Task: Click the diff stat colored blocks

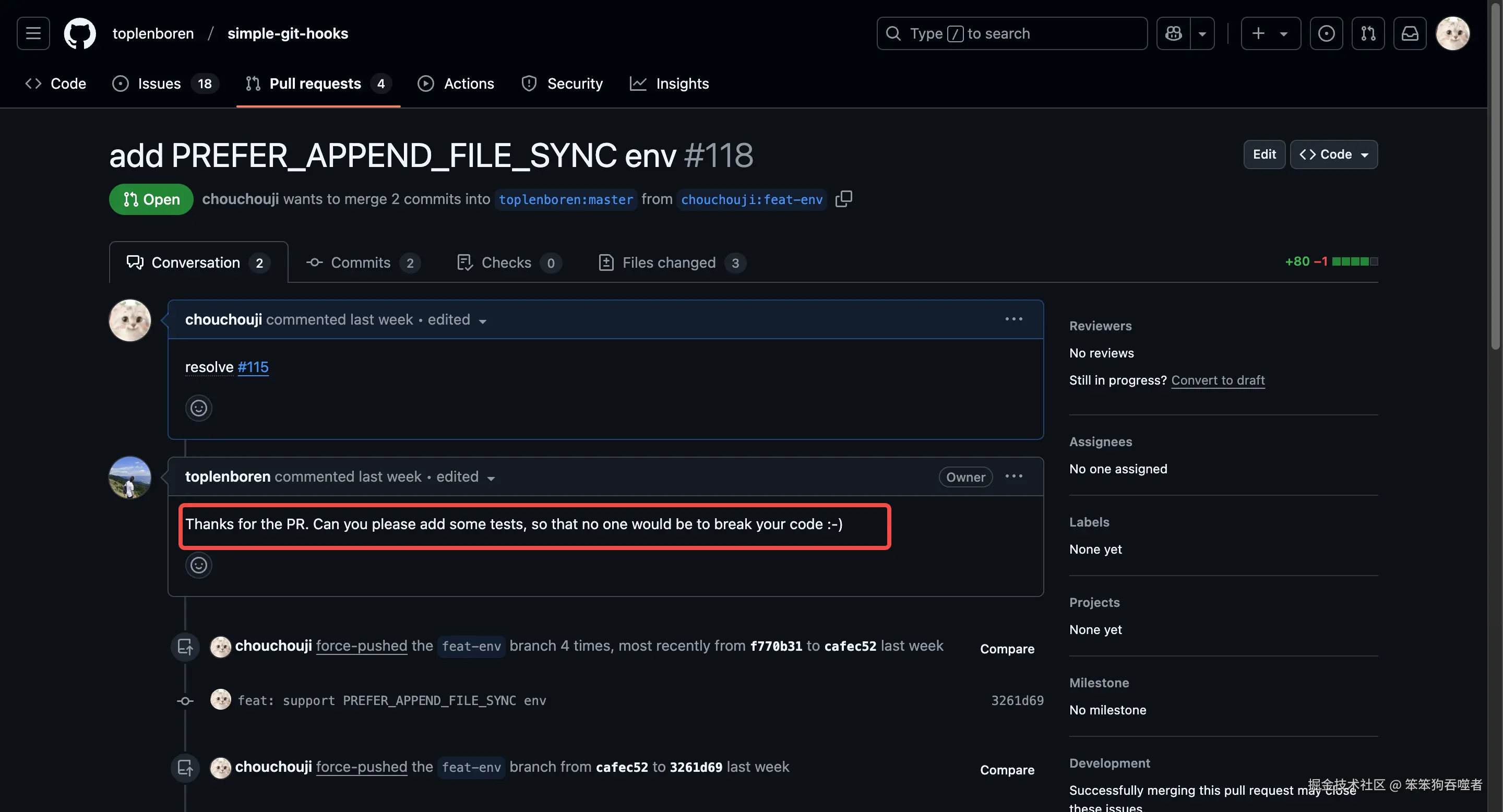Action: click(x=1355, y=261)
